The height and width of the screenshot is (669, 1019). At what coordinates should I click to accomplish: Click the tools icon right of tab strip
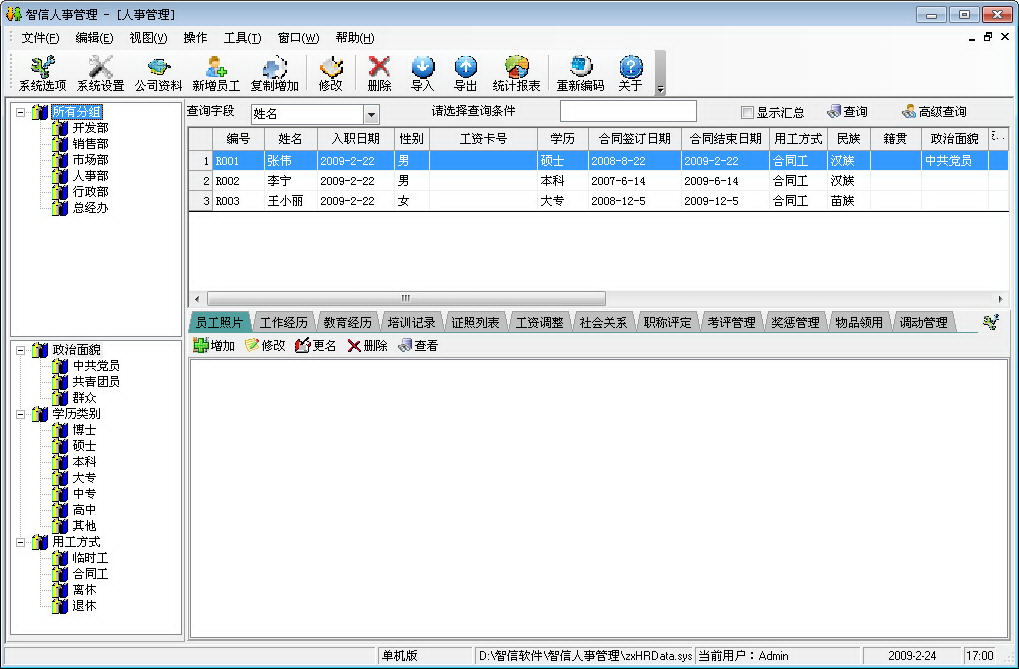click(990, 322)
